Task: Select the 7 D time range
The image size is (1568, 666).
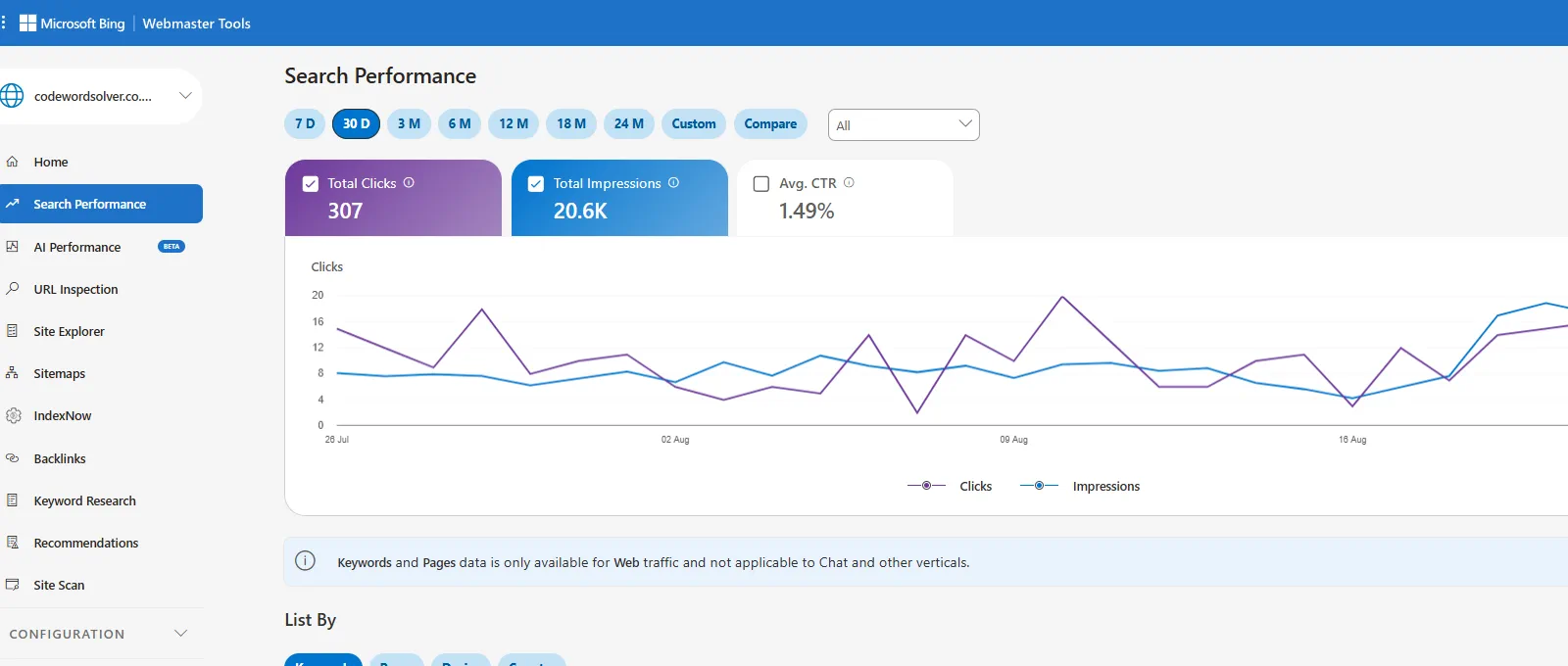Action: click(x=305, y=123)
